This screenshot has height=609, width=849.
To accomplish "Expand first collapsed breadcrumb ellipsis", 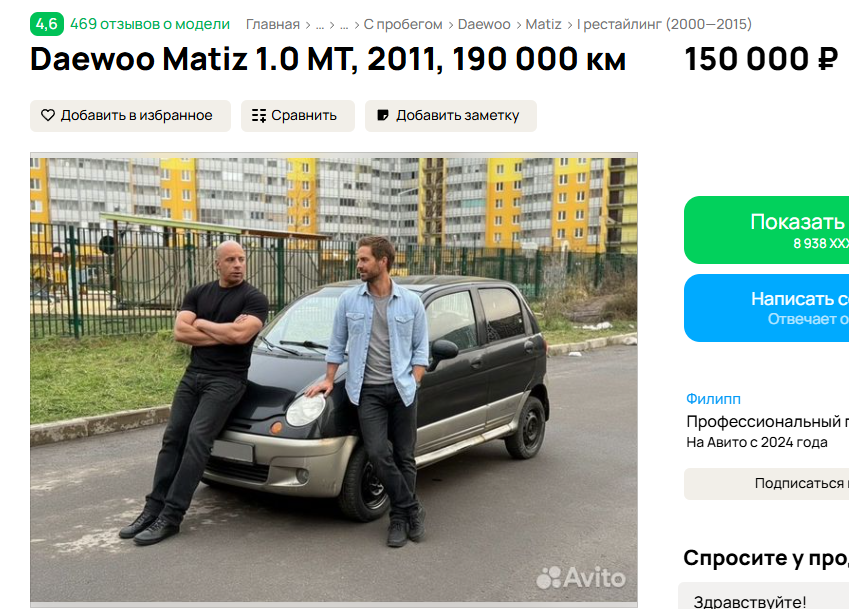I will point(320,25).
